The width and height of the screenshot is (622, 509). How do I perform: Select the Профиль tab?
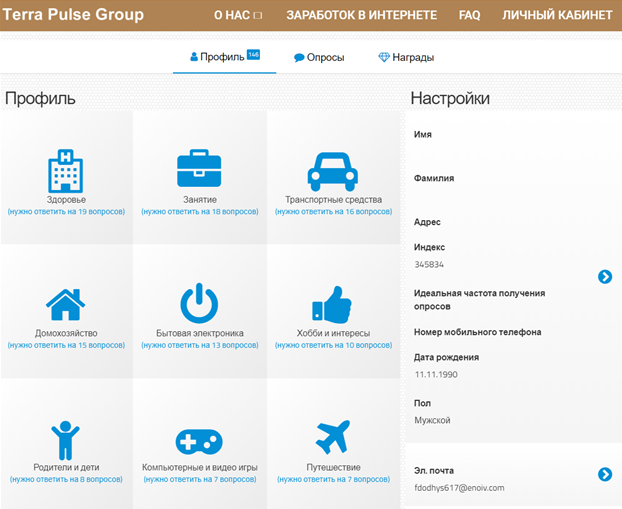pos(225,57)
